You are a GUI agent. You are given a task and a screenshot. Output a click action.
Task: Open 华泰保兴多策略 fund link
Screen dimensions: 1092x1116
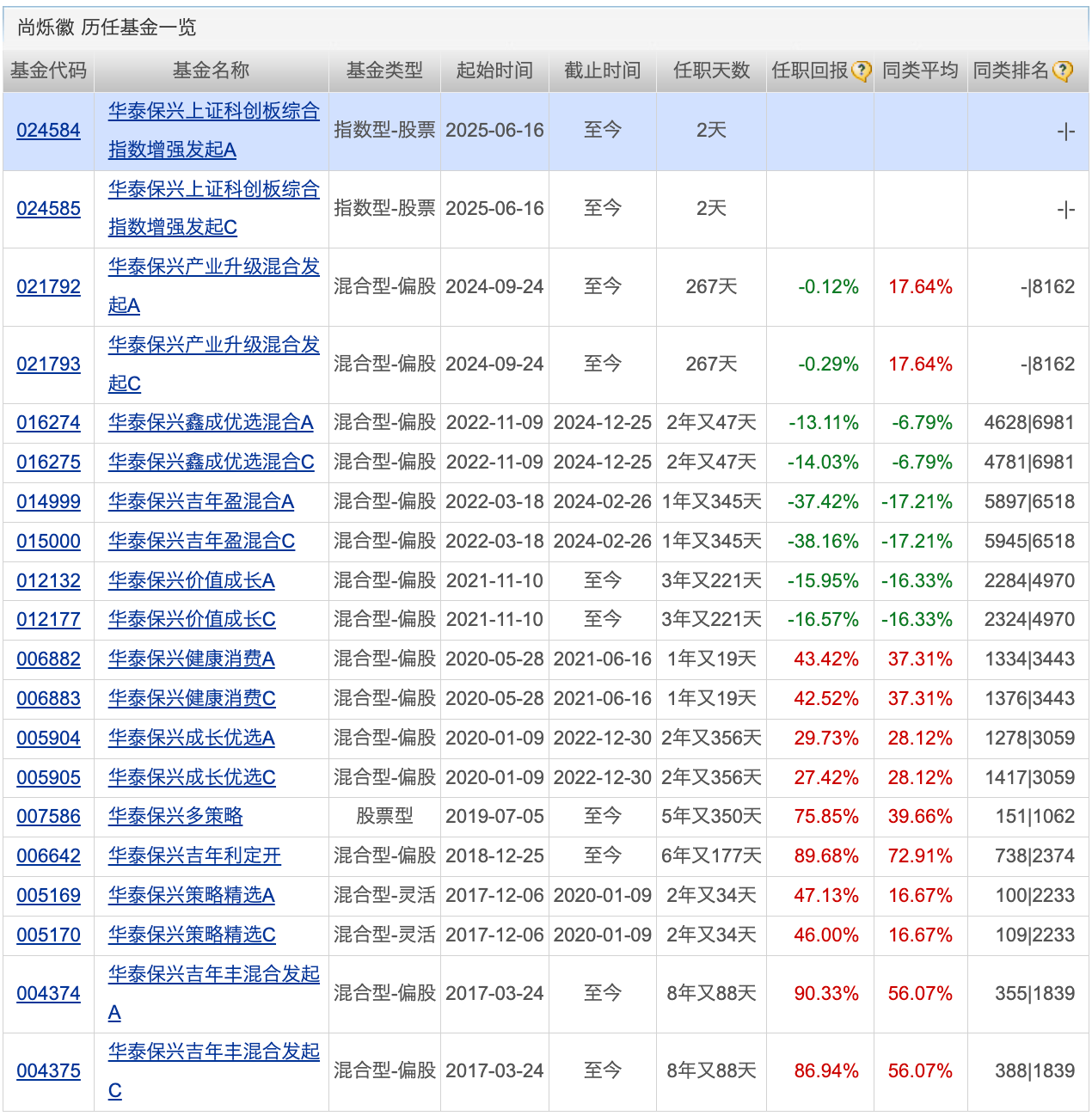pos(175,817)
